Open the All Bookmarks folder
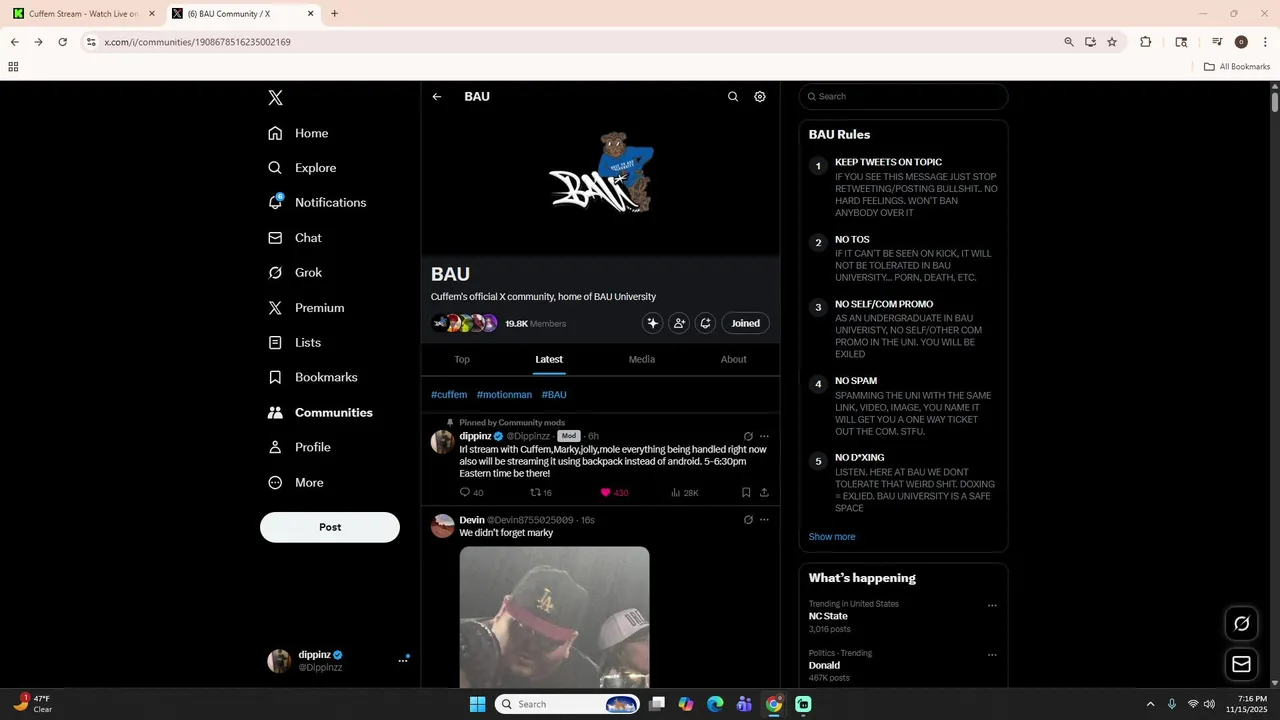Image resolution: width=1280 pixels, height=720 pixels. coord(1237,67)
